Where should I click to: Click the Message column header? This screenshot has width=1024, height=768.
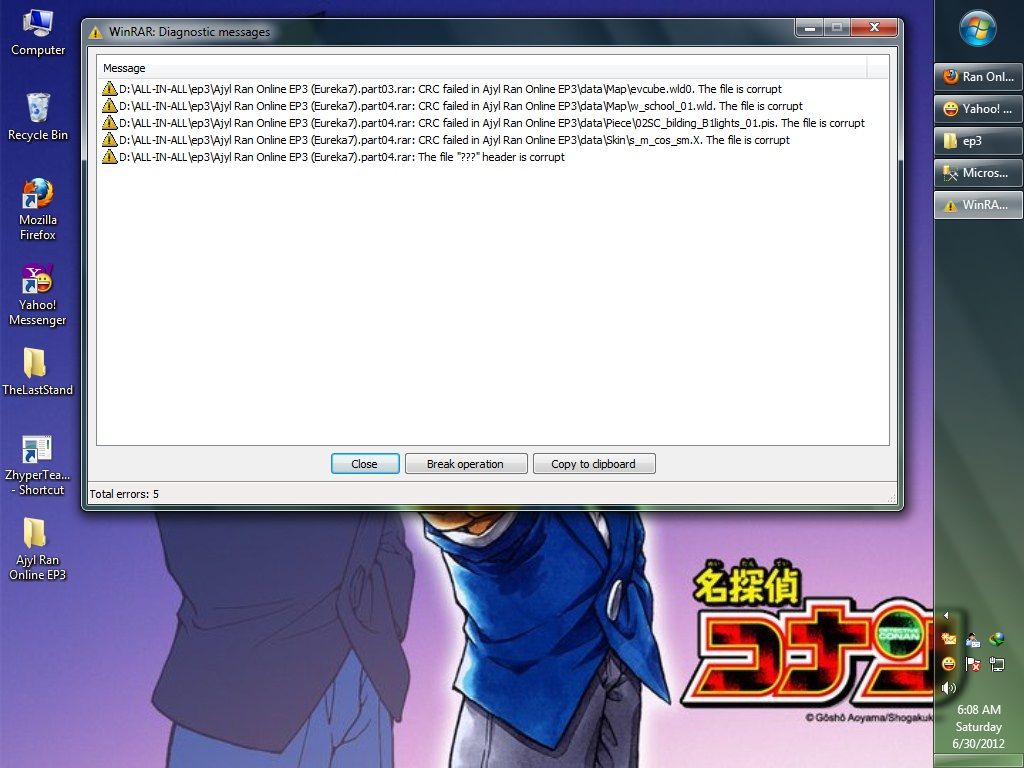[x=480, y=68]
